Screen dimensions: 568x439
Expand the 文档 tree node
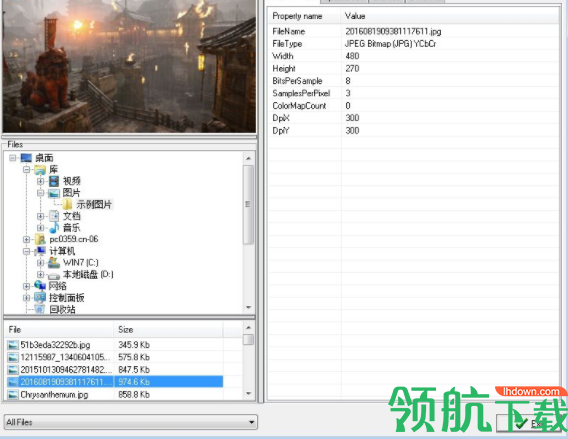tap(40, 216)
